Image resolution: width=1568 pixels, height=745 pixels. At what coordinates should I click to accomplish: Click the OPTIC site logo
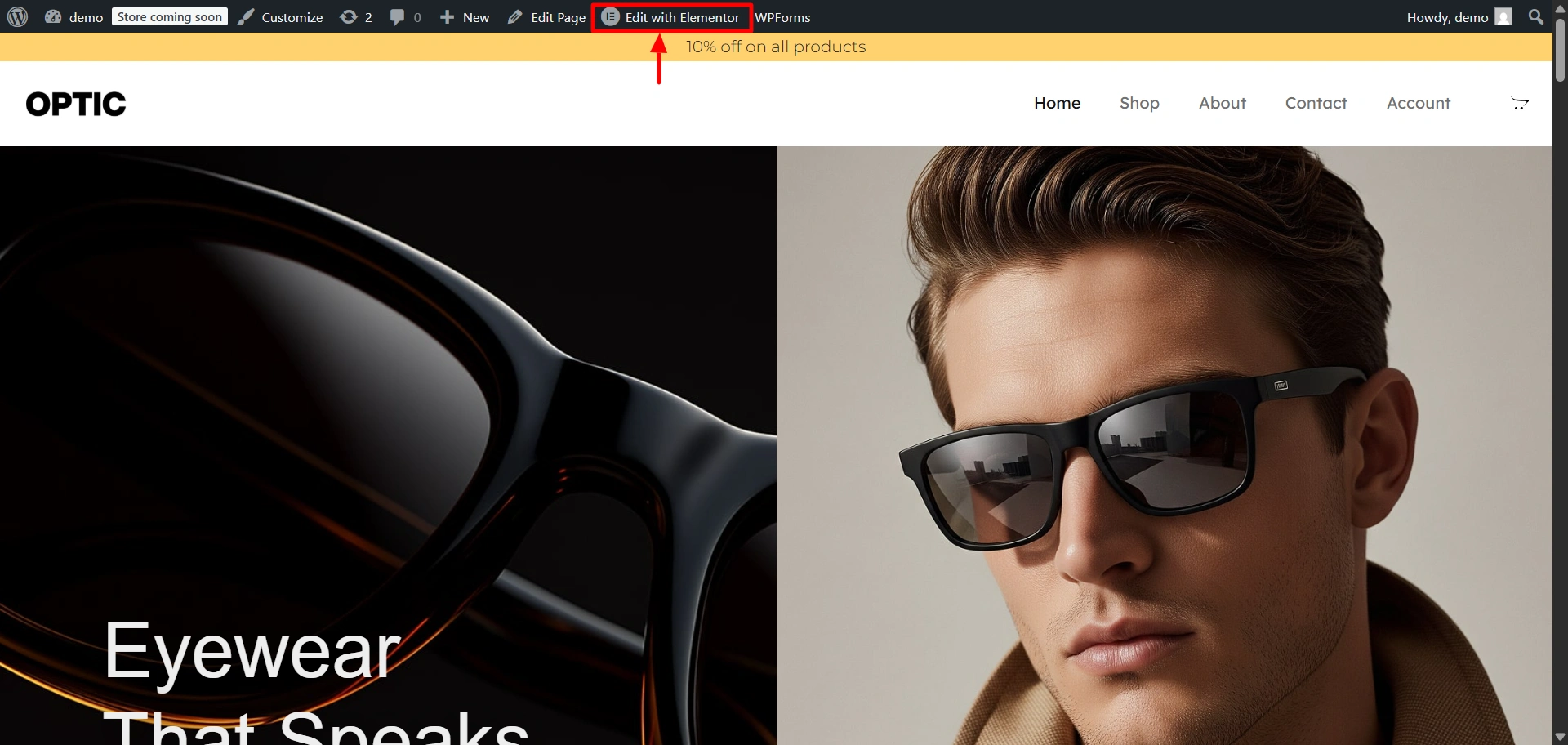tap(76, 104)
